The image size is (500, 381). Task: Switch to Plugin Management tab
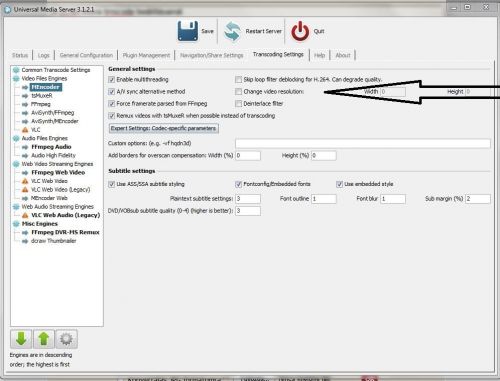(146, 55)
